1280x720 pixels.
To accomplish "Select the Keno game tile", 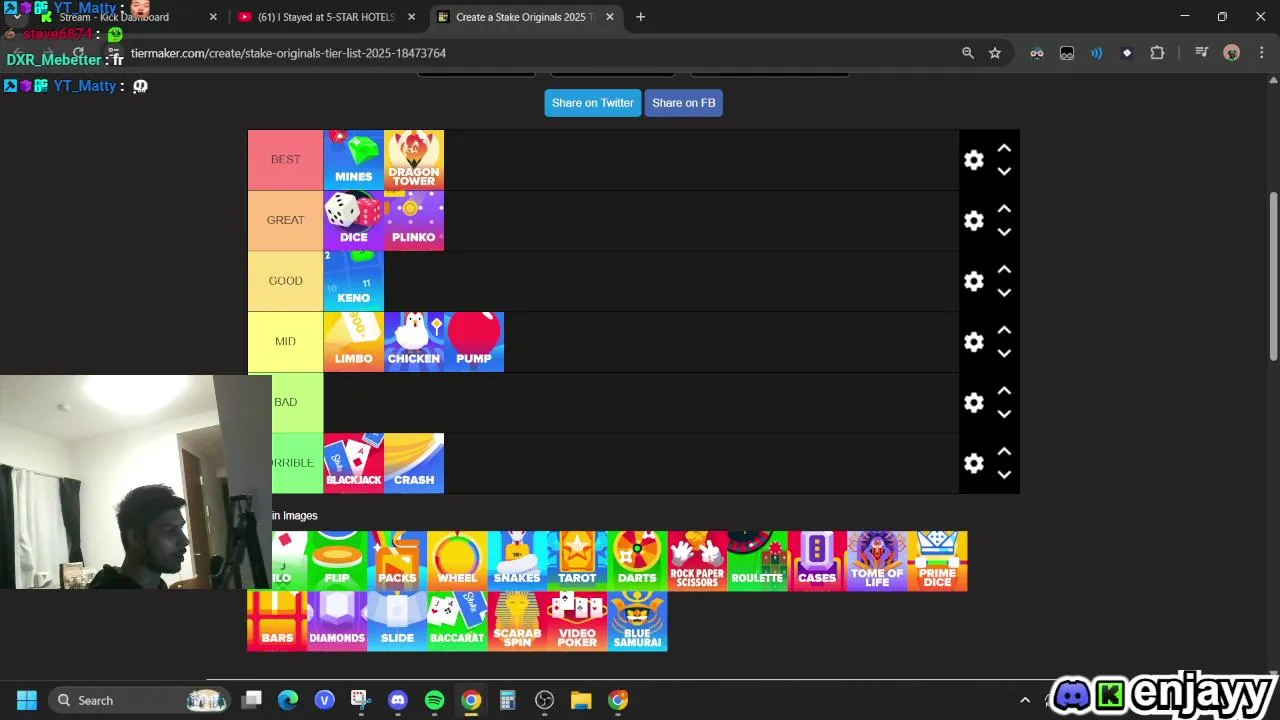I will 354,281.
